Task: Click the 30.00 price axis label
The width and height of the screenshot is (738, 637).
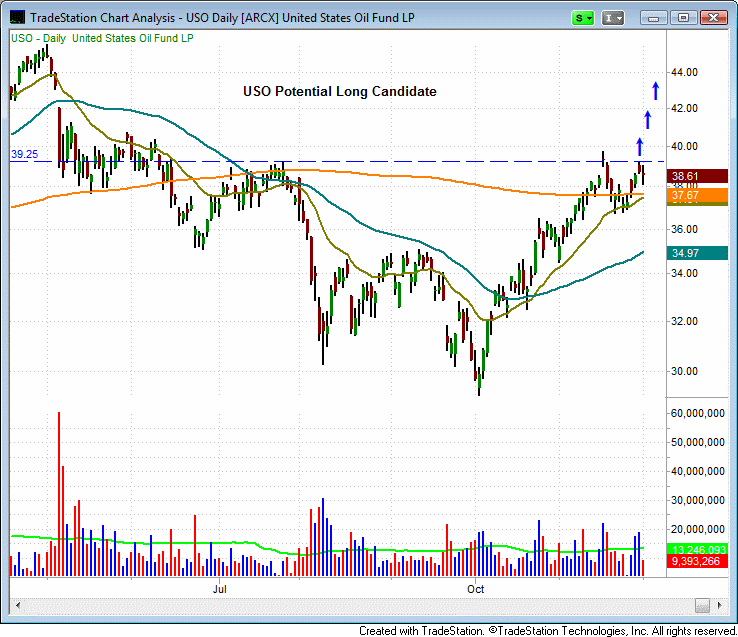Action: (x=685, y=371)
